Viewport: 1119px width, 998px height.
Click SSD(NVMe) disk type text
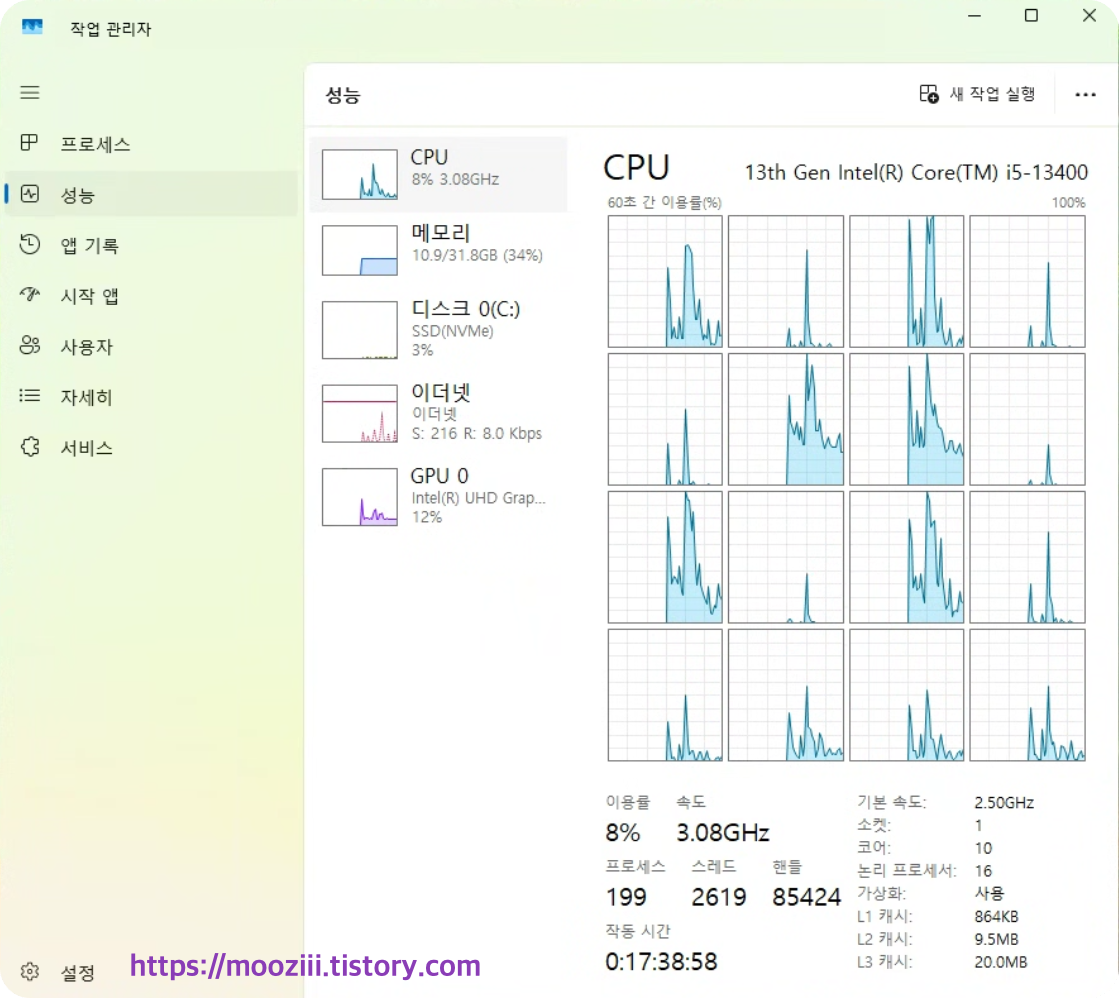click(x=452, y=331)
